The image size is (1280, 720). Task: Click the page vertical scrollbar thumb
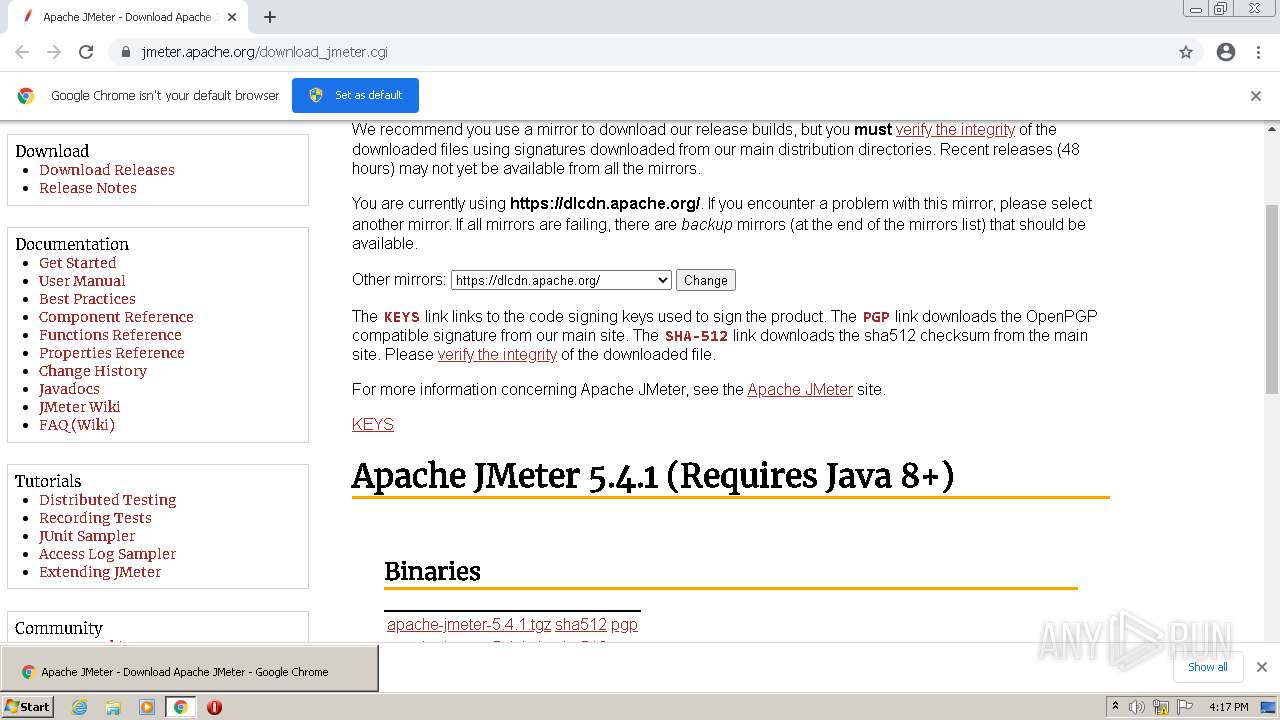(1272, 298)
